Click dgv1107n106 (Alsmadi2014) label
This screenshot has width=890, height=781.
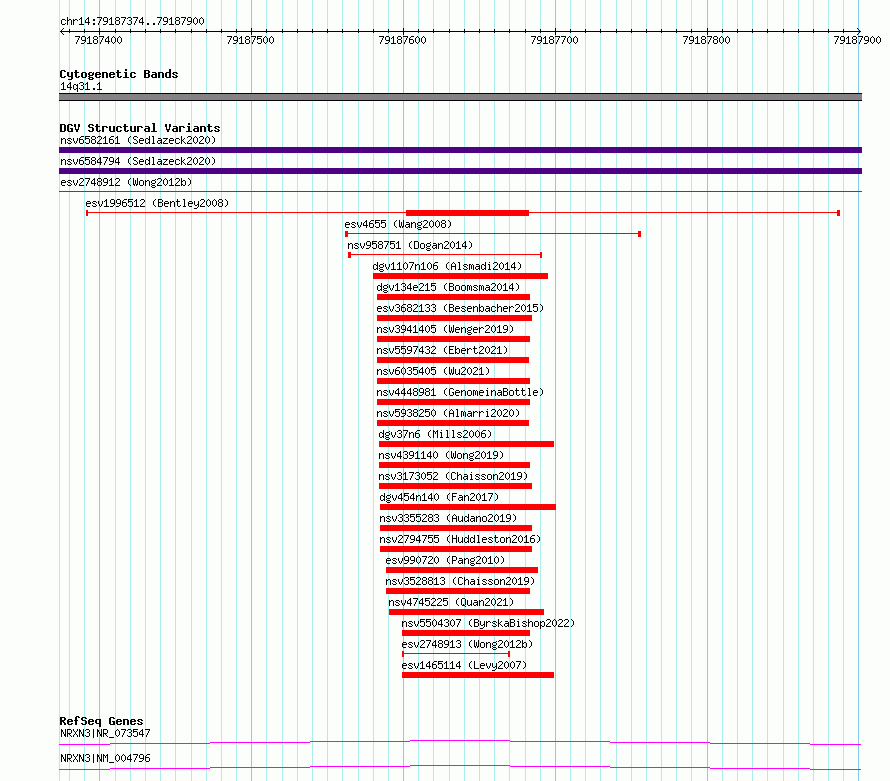click(x=447, y=266)
